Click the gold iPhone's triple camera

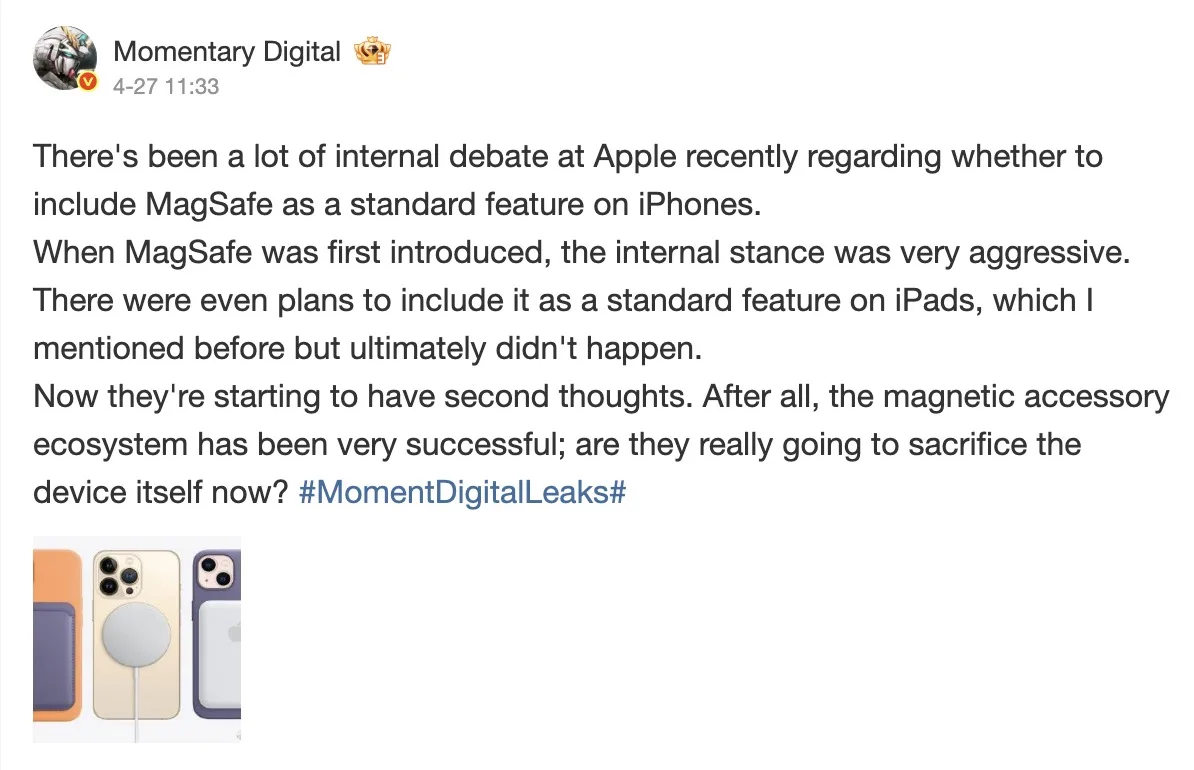(117, 578)
